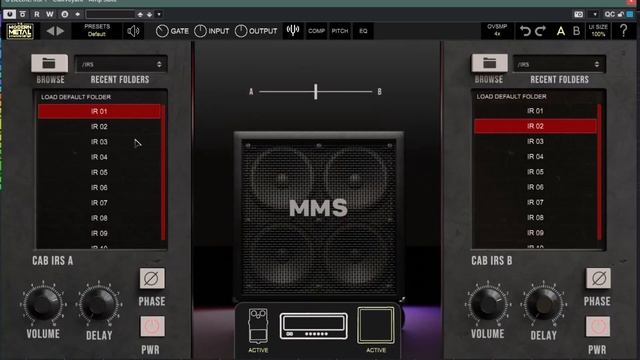Open the host preset list triangle
The height and width of the screenshot is (360, 640).
159,14
